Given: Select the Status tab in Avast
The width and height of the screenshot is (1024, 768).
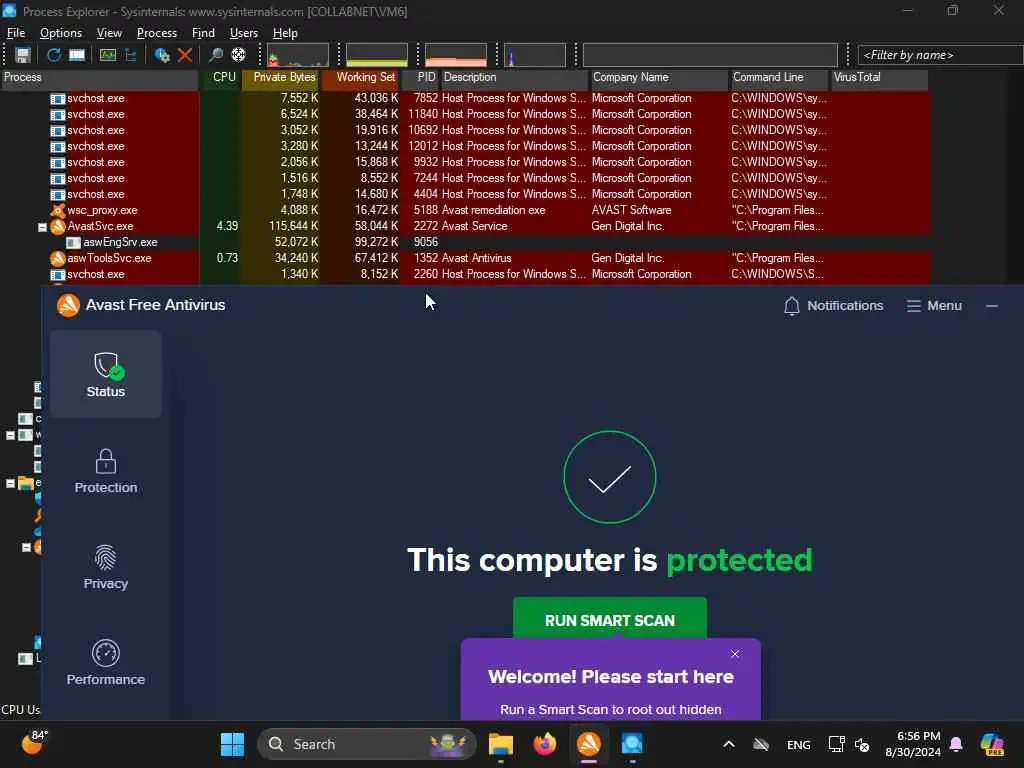Looking at the screenshot, I should (x=106, y=374).
